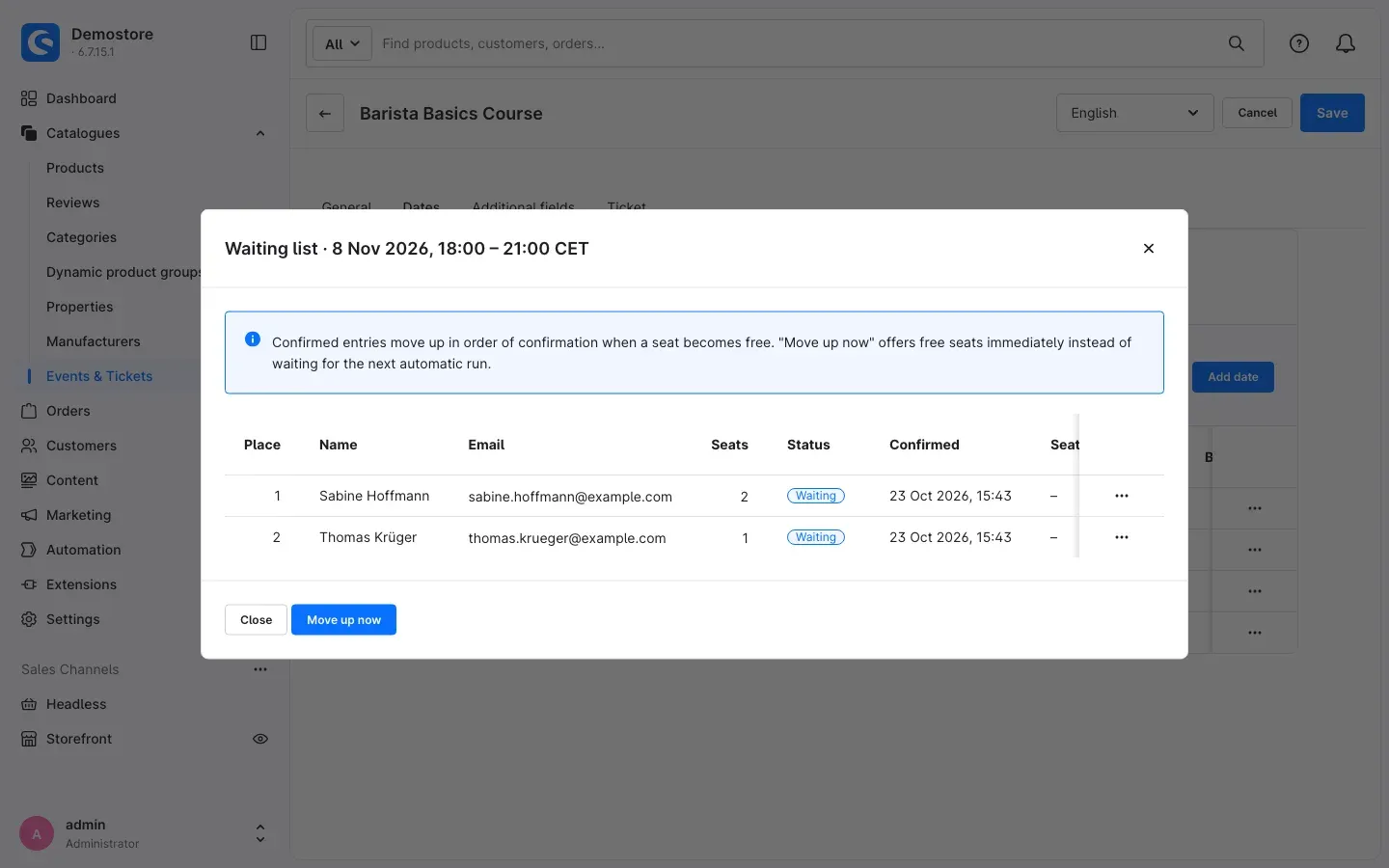Viewport: 1389px width, 868px height.
Task: Click the Place column header
Action: coord(262,445)
